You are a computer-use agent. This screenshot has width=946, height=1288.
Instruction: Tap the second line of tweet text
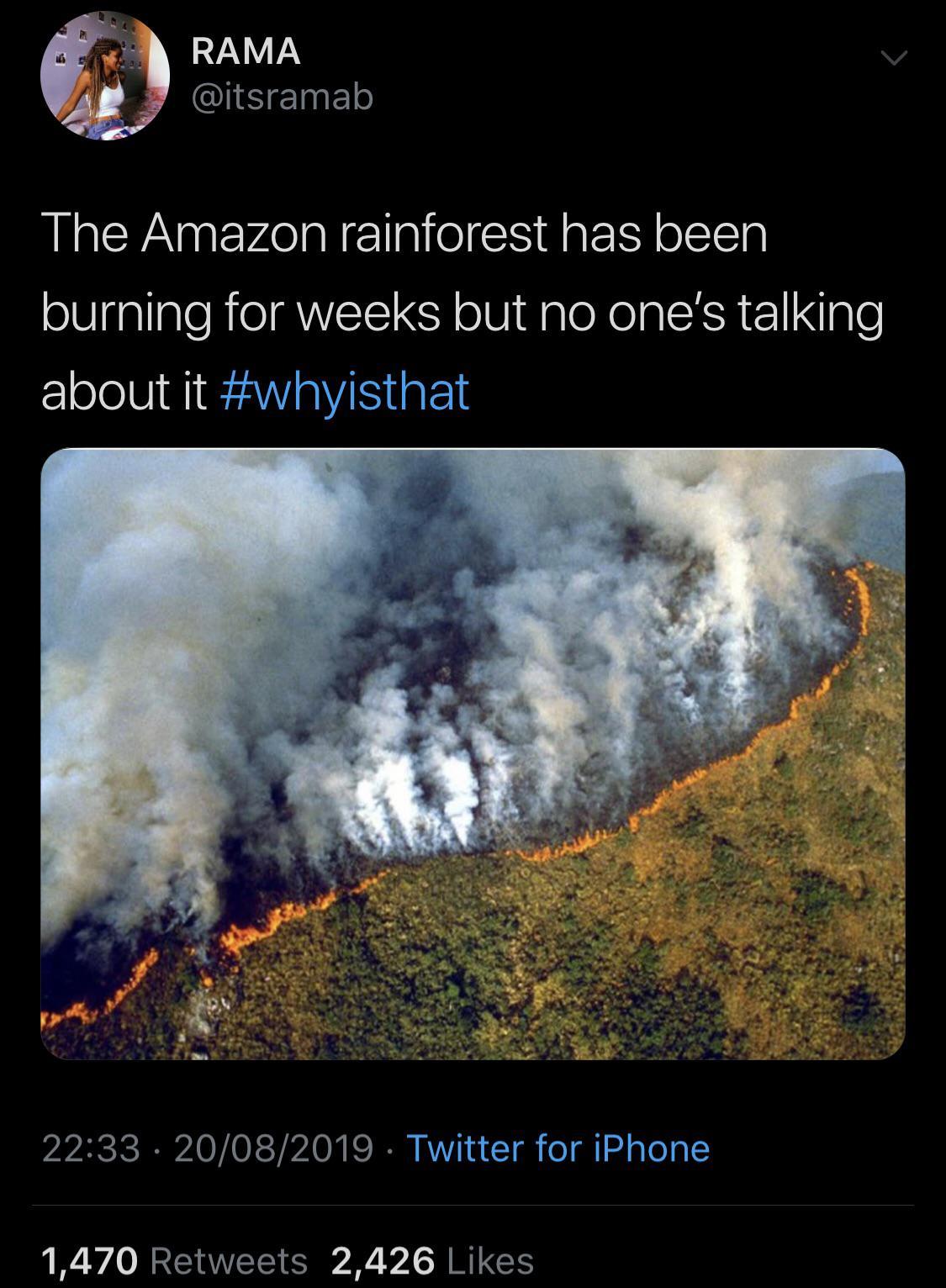point(462,313)
